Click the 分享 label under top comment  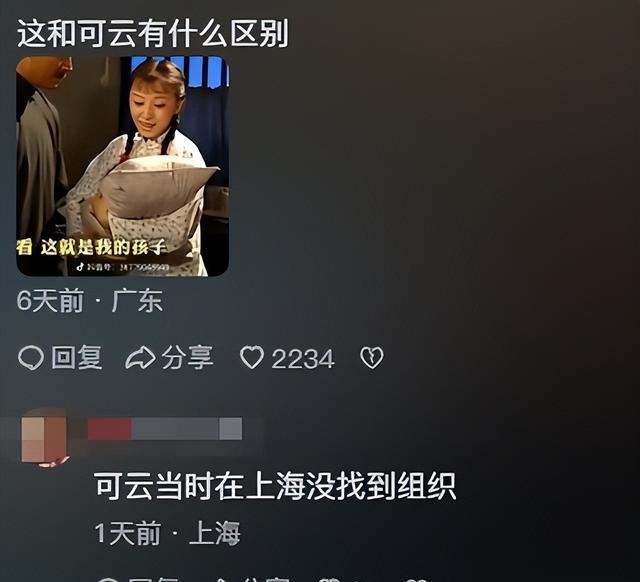click(187, 358)
